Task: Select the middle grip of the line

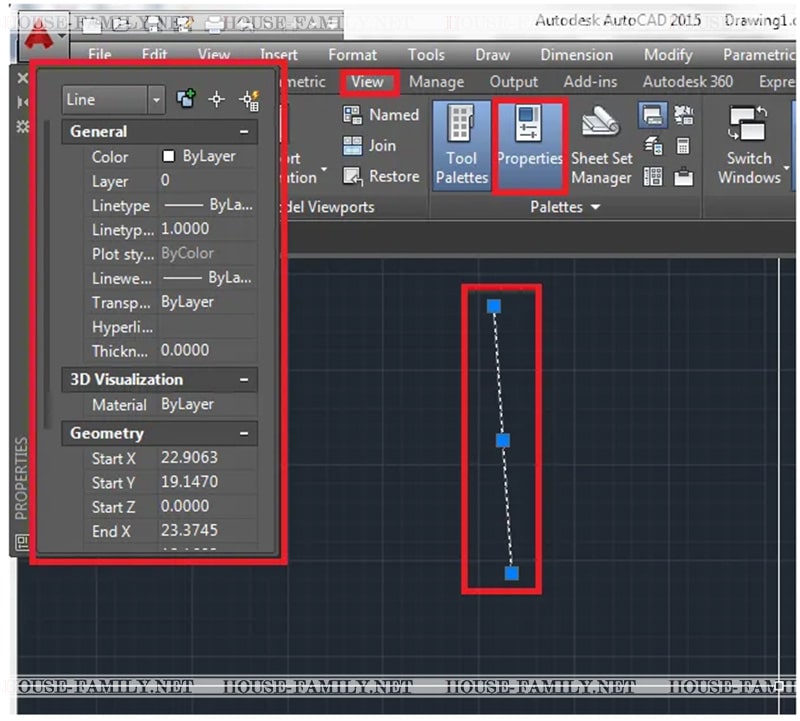Action: [x=503, y=440]
